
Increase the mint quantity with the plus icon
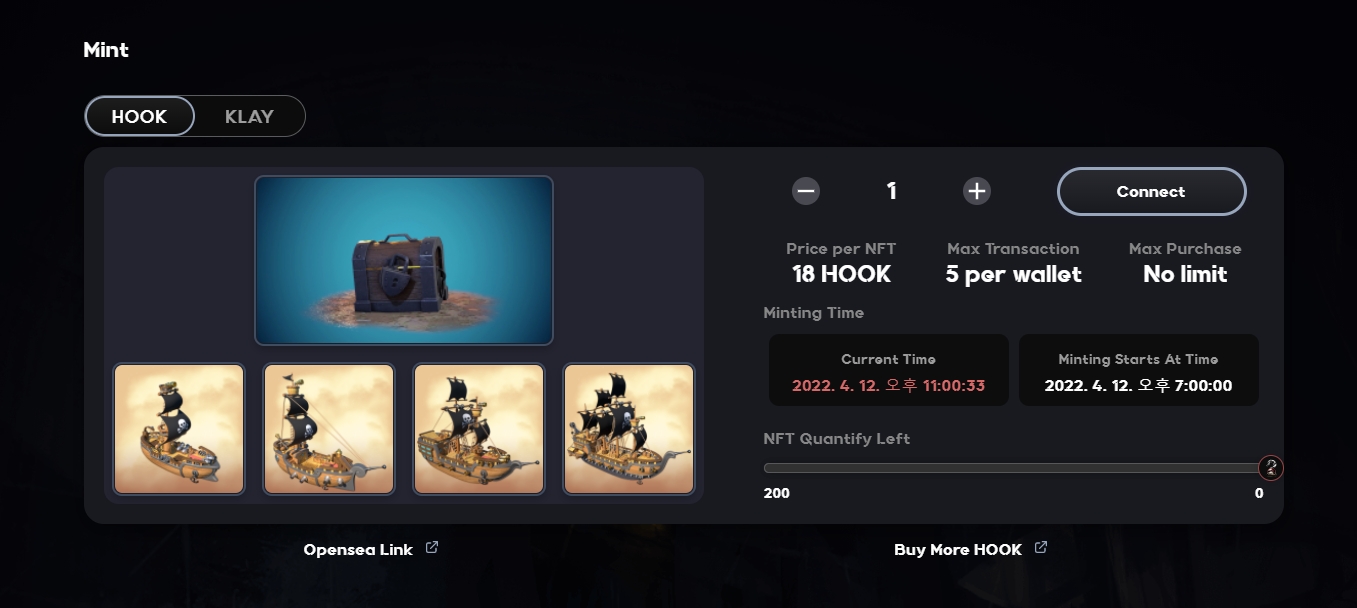977,191
